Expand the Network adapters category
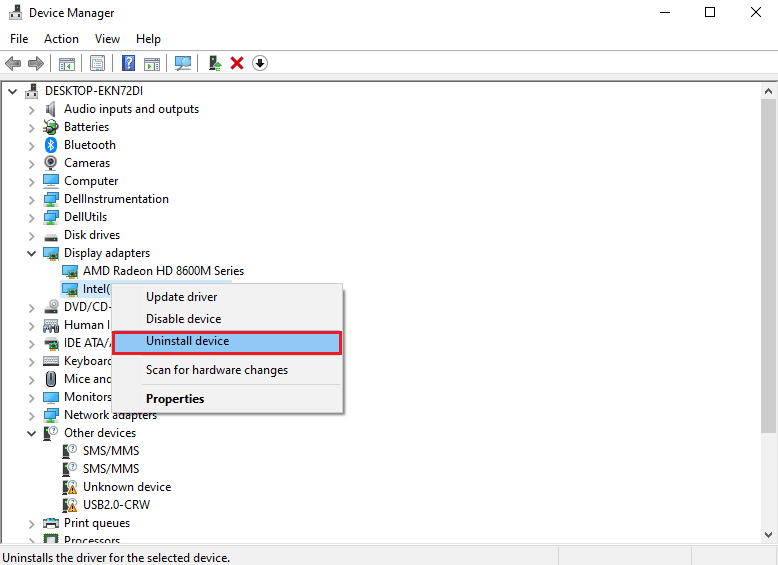 pos(32,416)
